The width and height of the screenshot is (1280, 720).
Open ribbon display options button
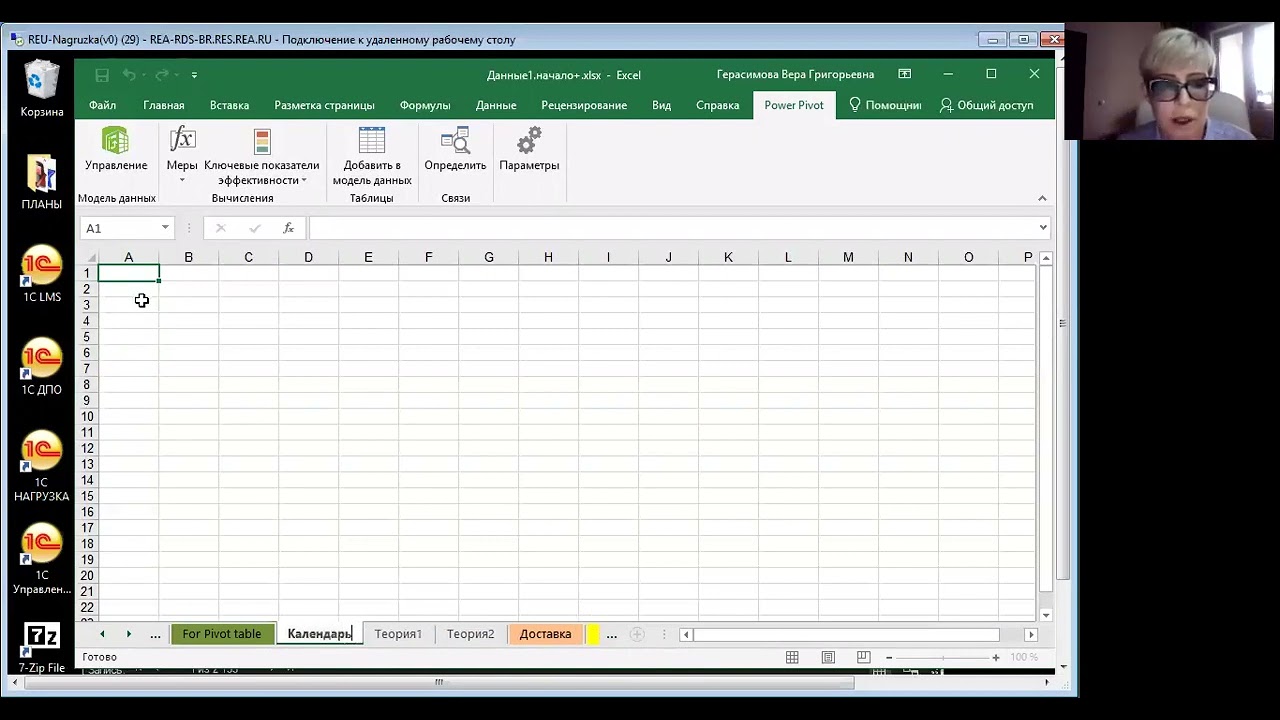pos(904,74)
